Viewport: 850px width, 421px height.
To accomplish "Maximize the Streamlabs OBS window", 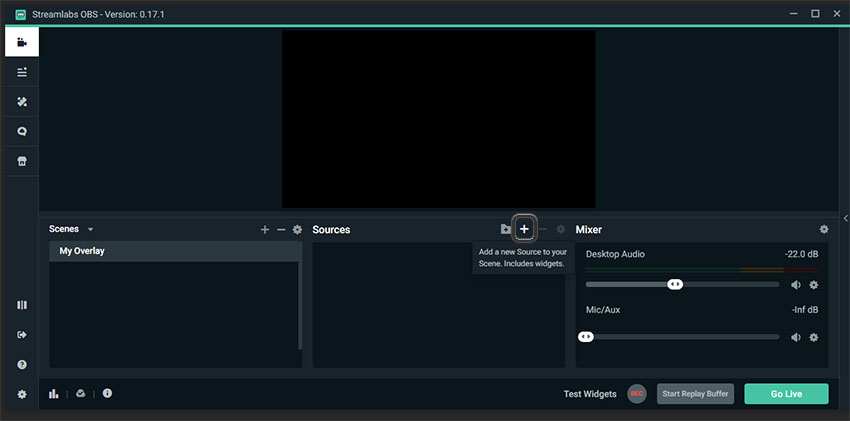I will tap(815, 14).
